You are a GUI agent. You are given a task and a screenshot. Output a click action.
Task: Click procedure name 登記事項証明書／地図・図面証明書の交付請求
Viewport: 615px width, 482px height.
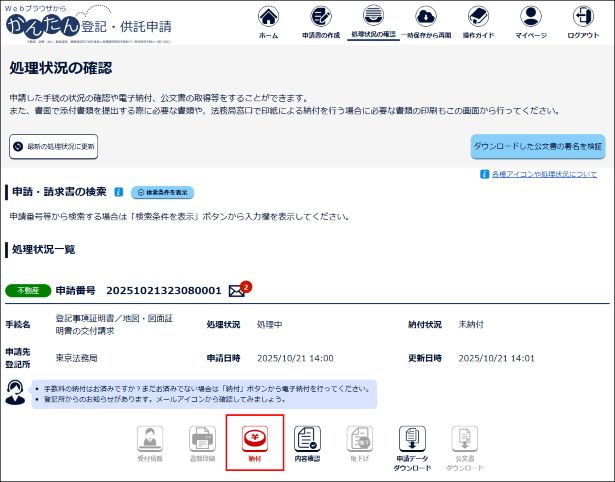(114, 324)
